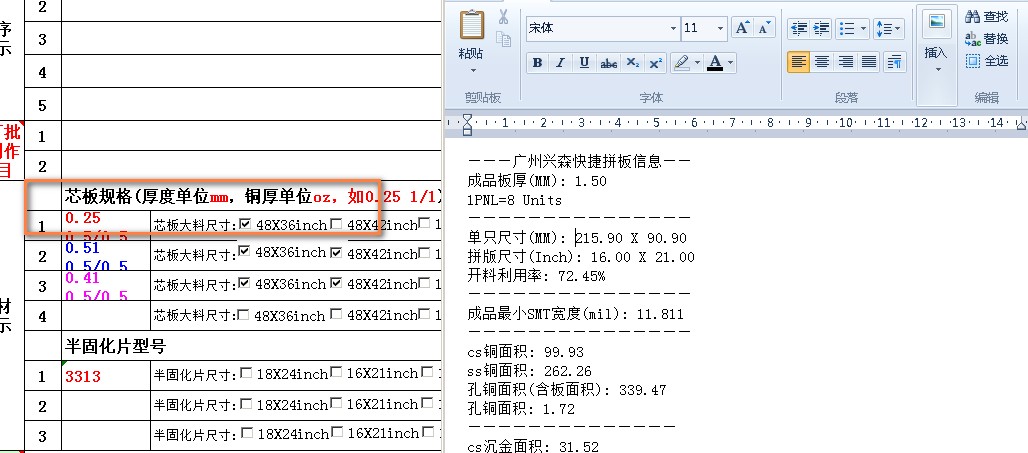1028x453 pixels.
Task: Click the Line spacing icon
Action: (884, 28)
